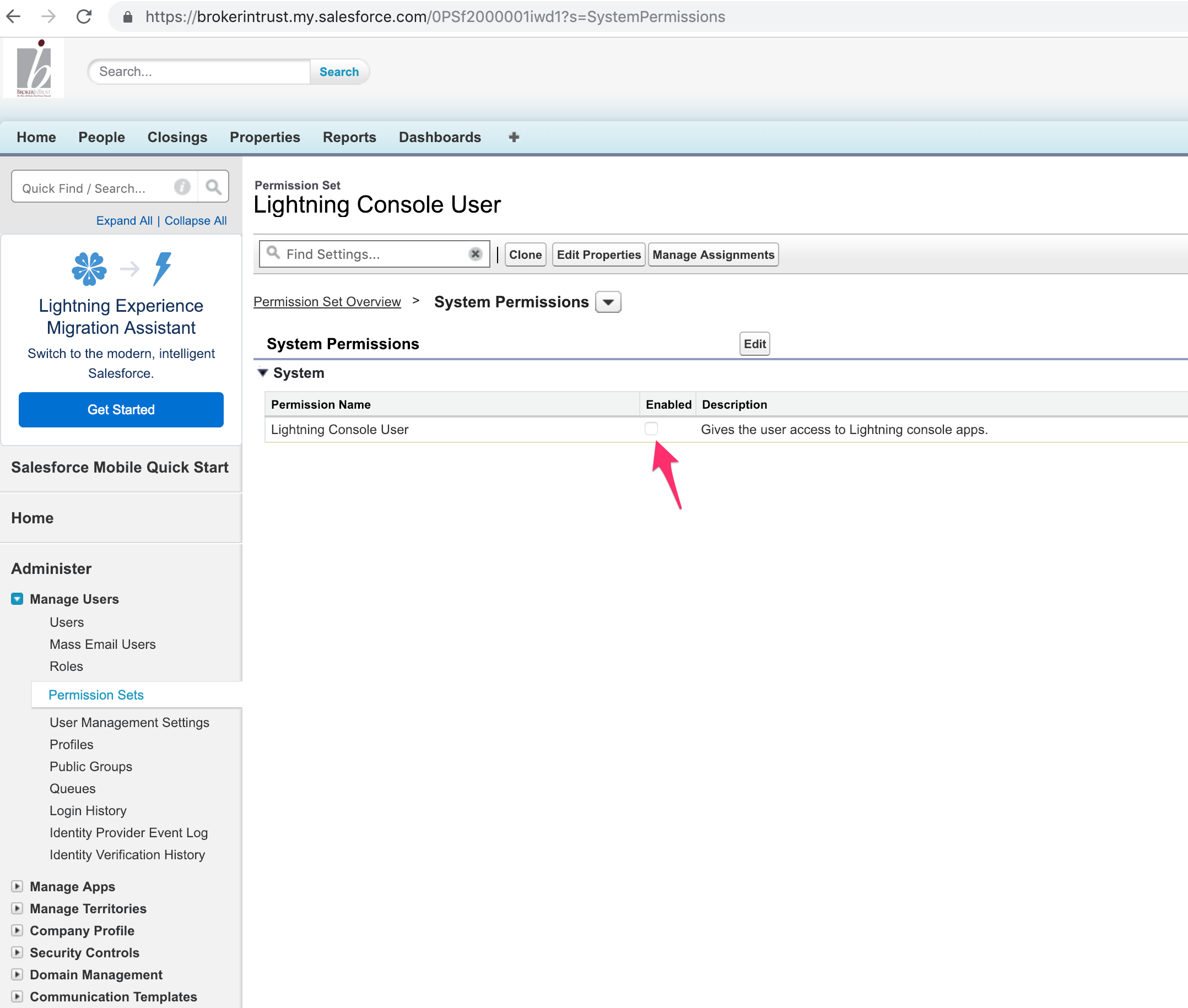Open Login History in sidebar
The image size is (1188, 1008).
[88, 810]
